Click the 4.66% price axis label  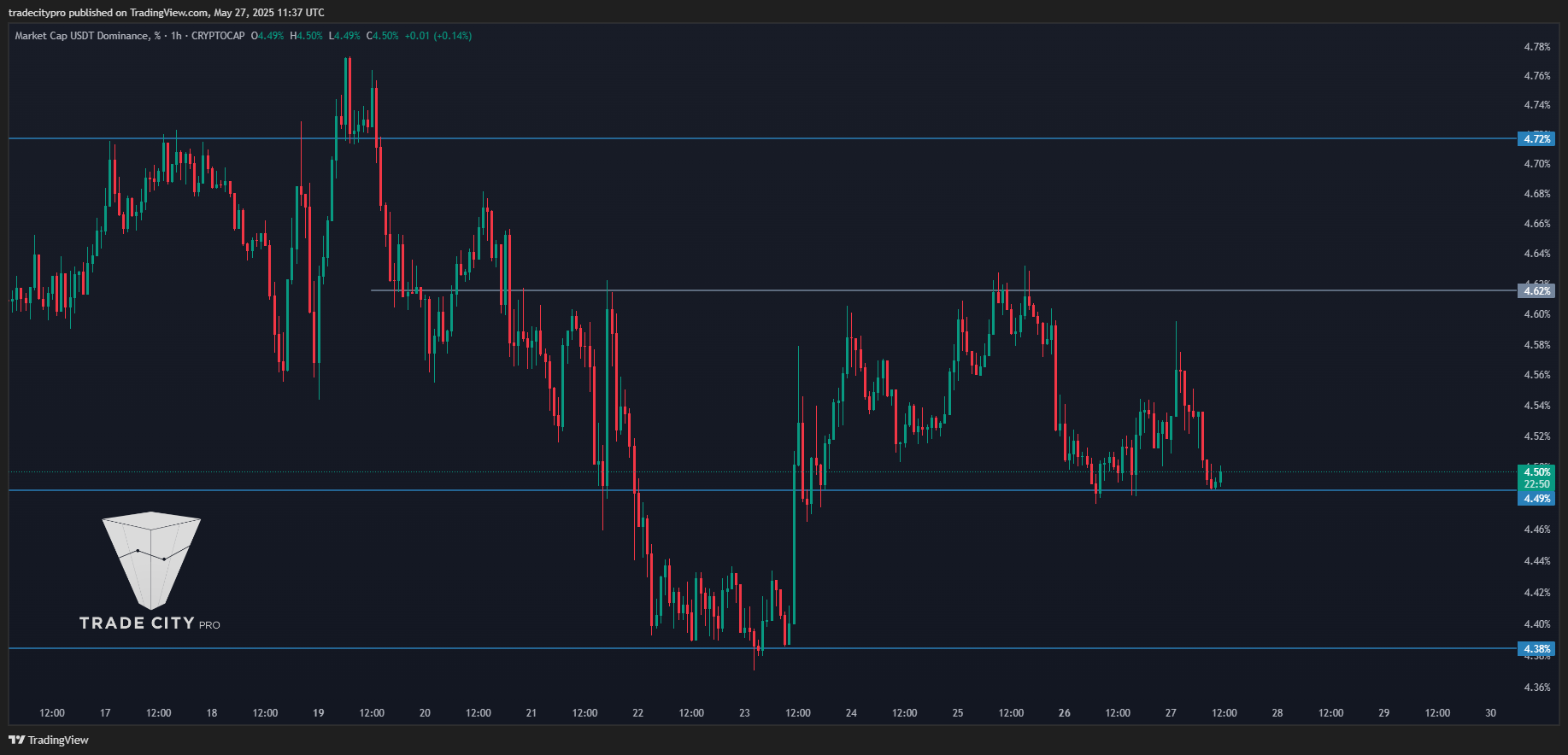[1537, 224]
